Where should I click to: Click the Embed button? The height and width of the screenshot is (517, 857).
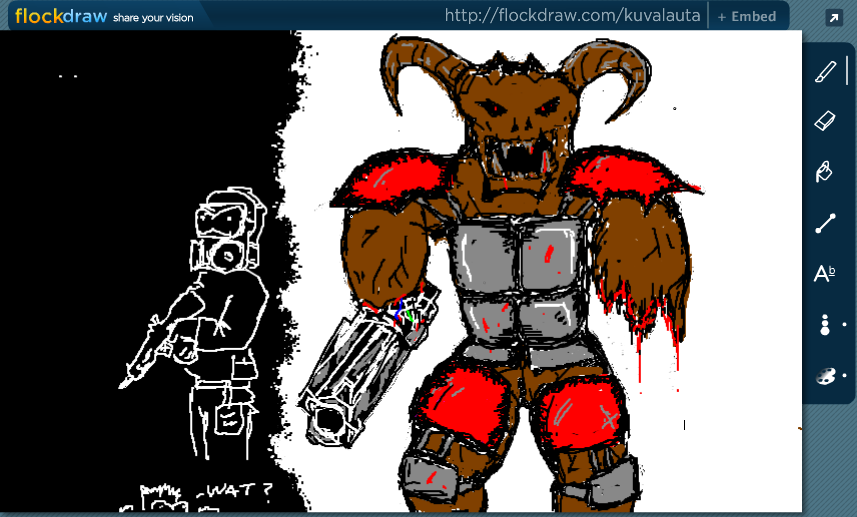point(746,16)
